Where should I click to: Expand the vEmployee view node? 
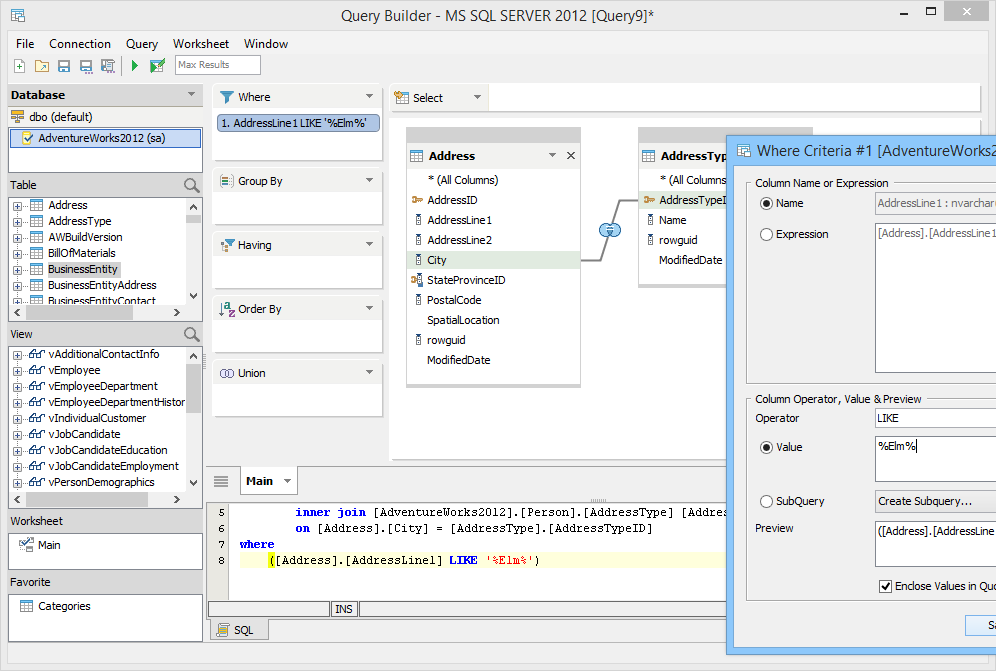(17, 371)
